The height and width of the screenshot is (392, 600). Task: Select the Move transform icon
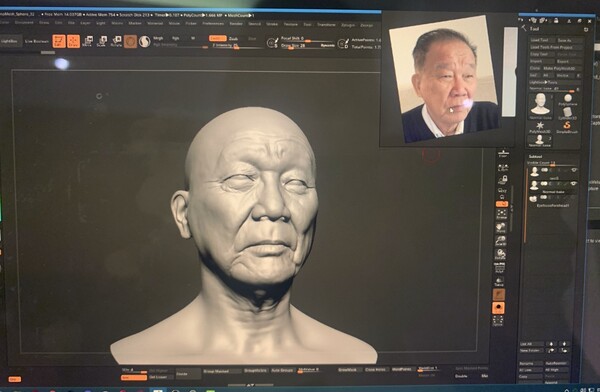[x=88, y=41]
